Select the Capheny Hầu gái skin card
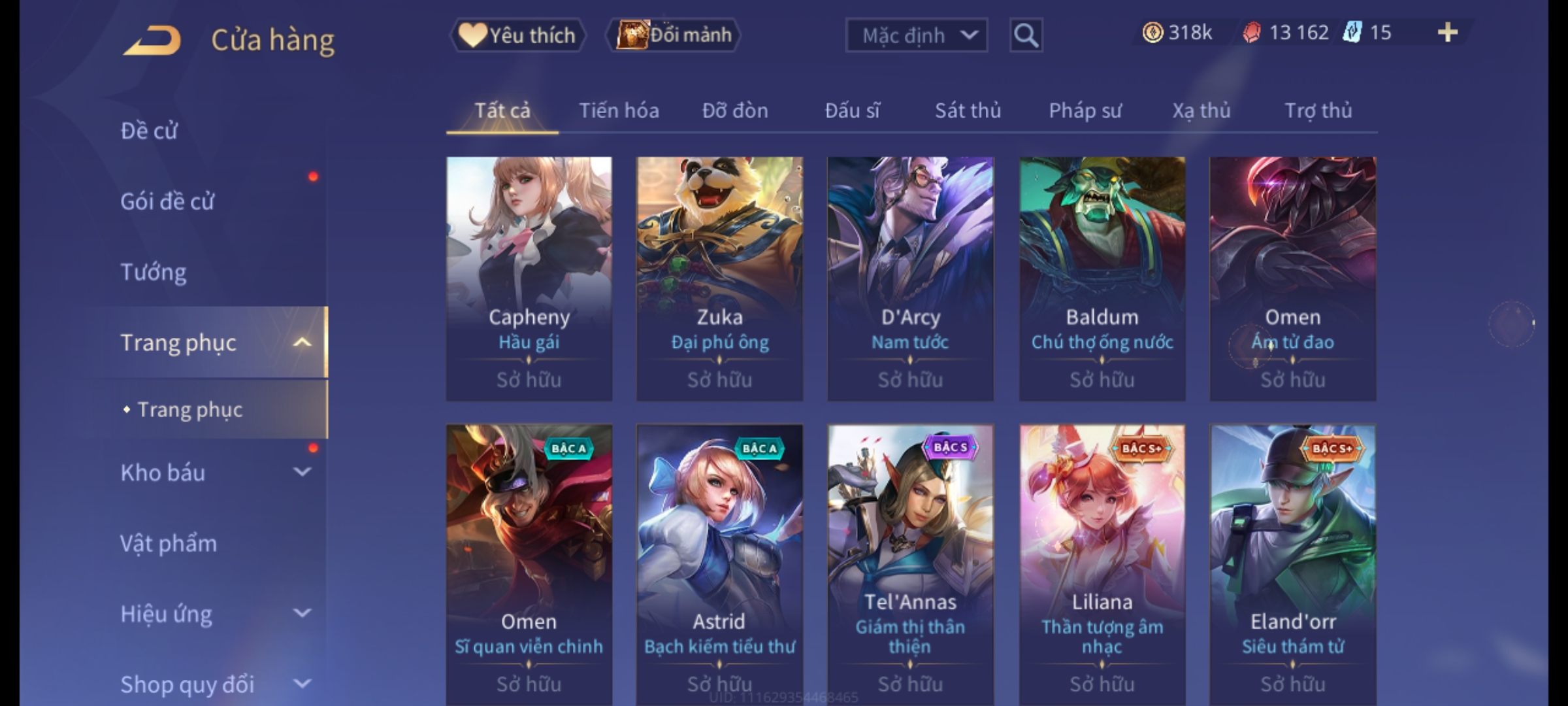 (529, 278)
